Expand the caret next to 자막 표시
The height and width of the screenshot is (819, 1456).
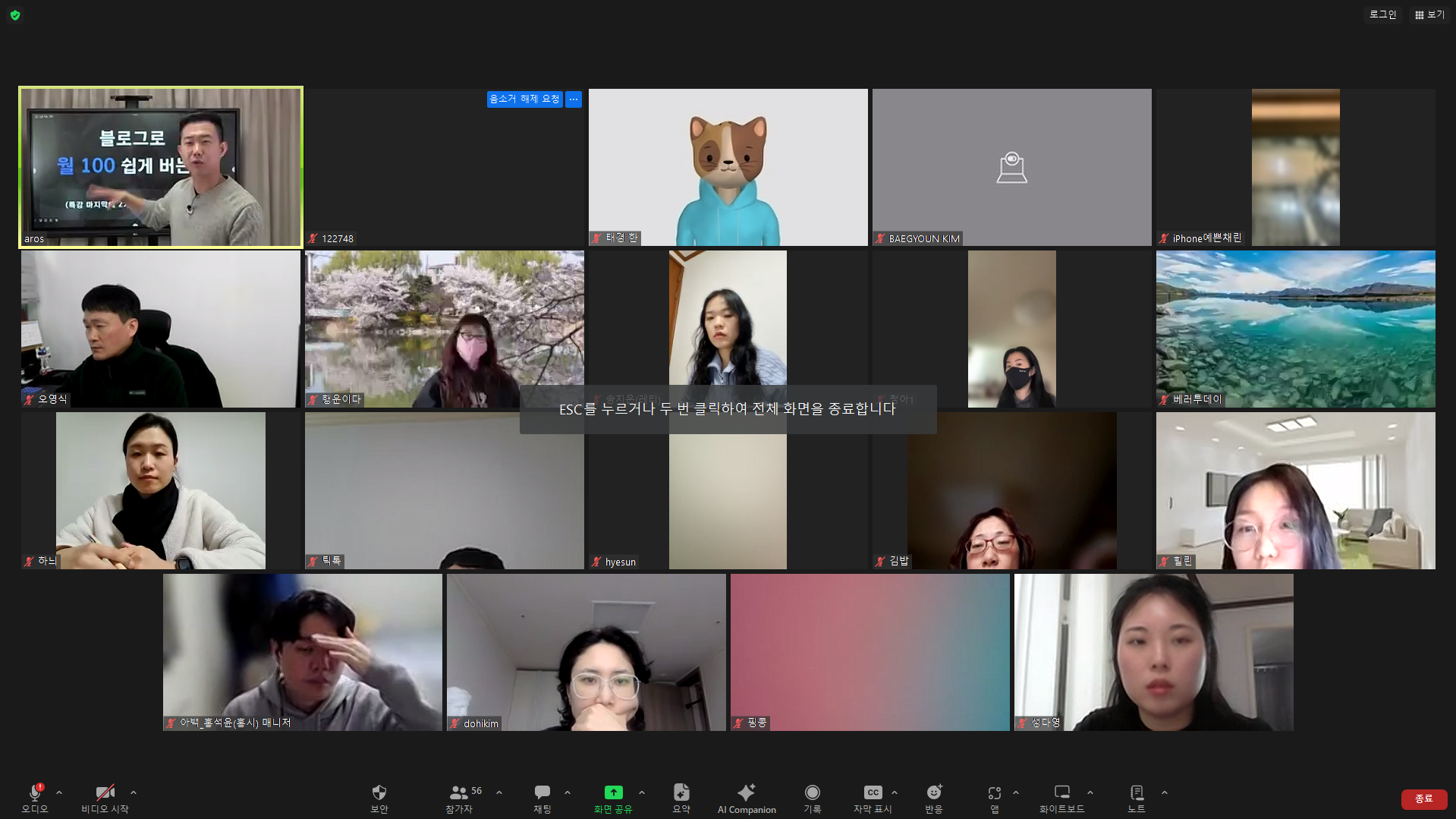[895, 792]
